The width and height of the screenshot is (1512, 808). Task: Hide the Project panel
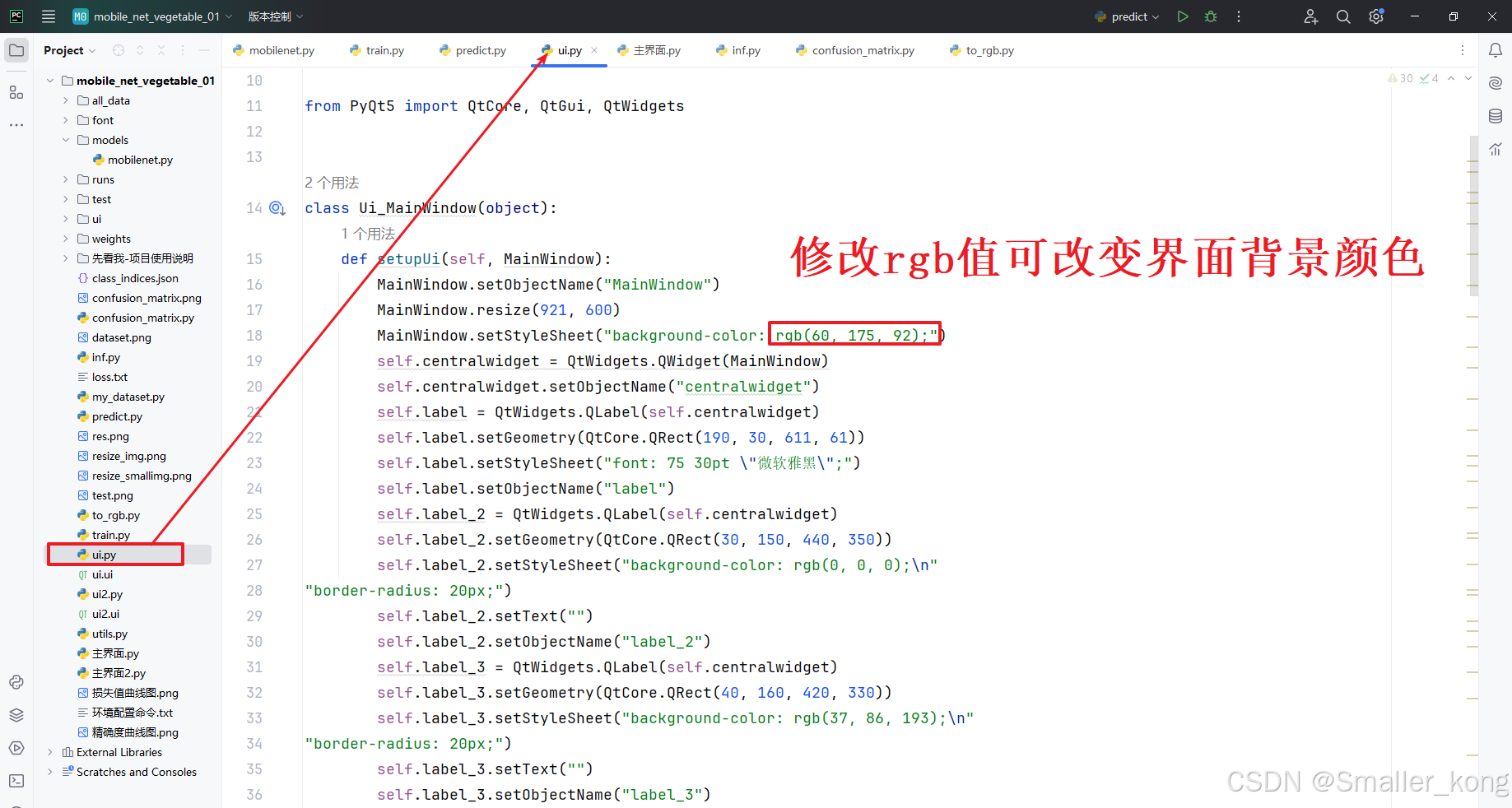tap(204, 50)
